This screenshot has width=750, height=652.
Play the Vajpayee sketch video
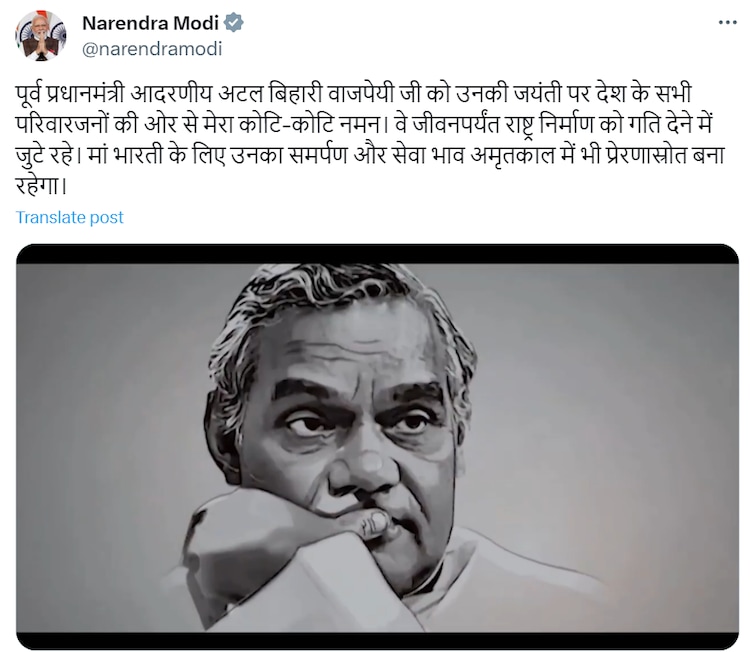click(x=377, y=447)
